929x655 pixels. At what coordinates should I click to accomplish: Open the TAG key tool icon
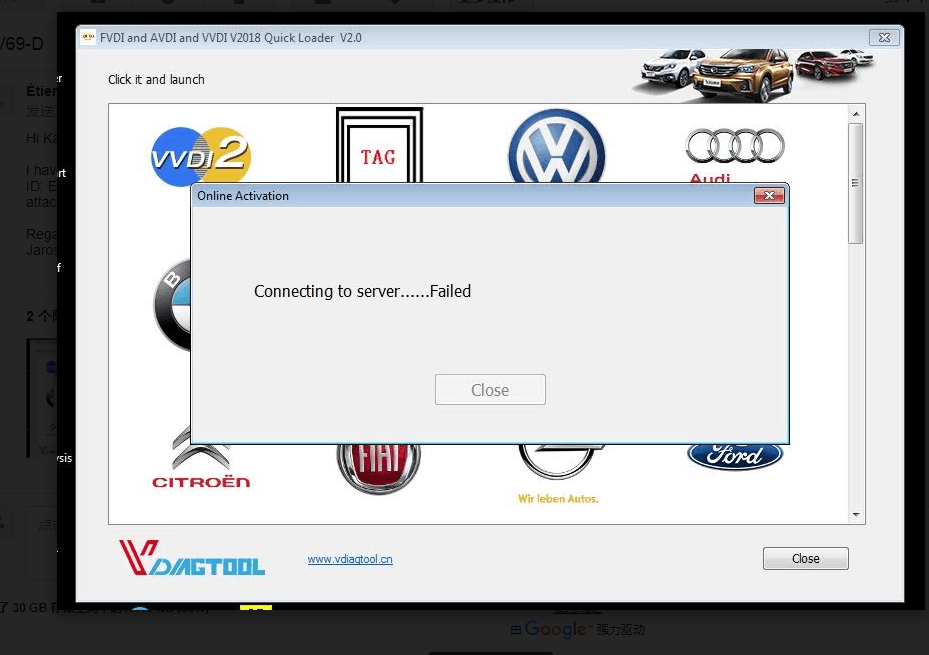pyautogui.click(x=379, y=145)
